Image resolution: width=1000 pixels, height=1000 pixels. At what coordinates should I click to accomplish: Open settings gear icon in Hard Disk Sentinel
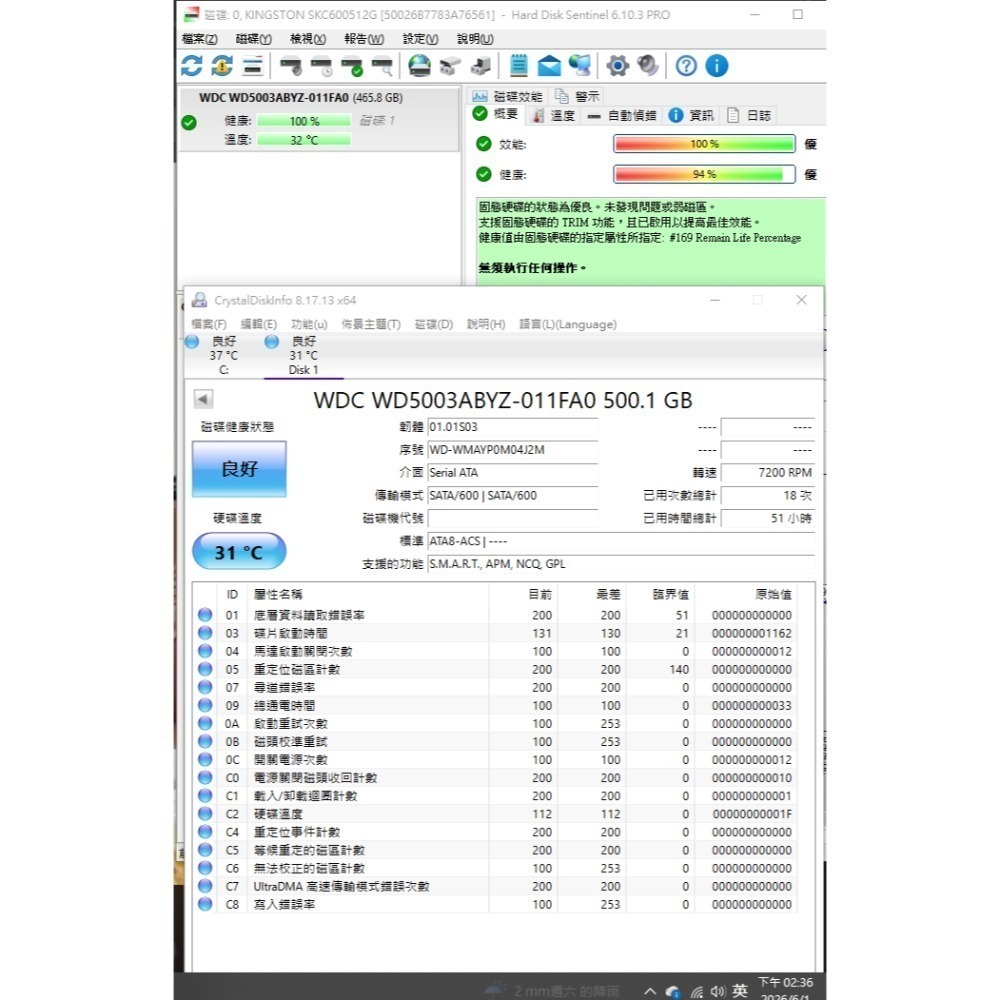[617, 66]
